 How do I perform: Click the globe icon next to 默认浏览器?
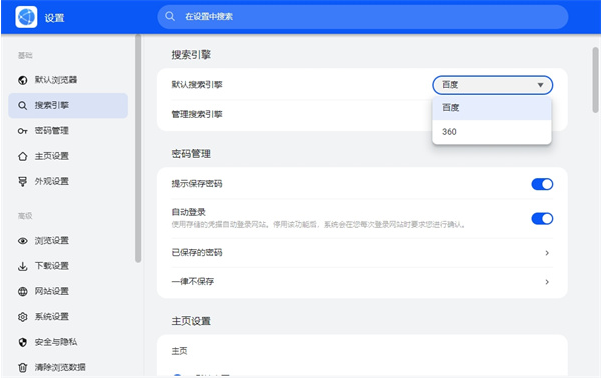[23, 80]
